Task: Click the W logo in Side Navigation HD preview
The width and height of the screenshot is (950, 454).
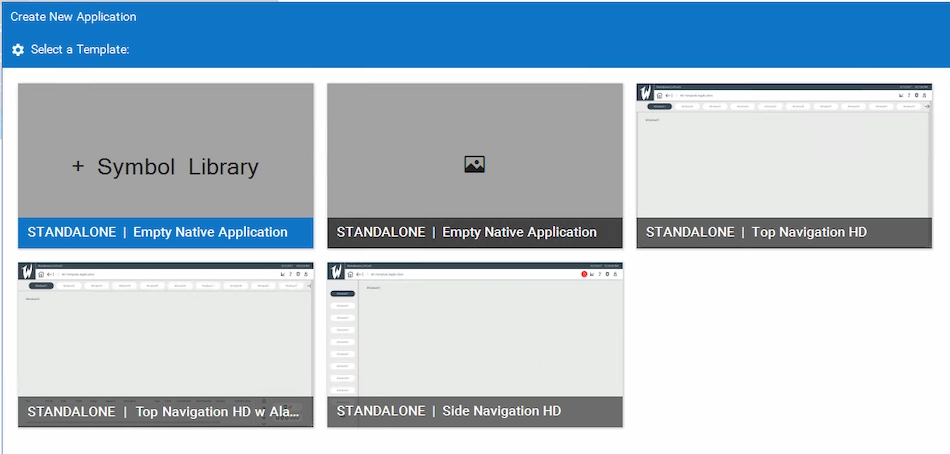Action: 337,272
